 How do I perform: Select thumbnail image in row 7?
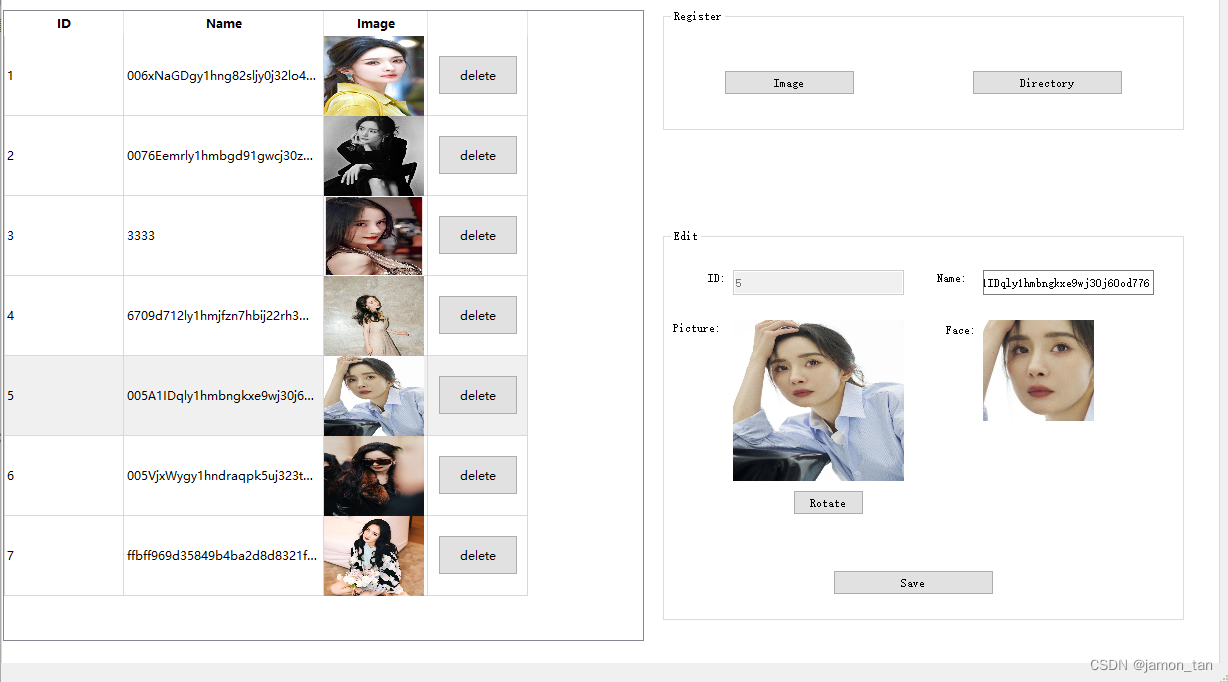[374, 556]
